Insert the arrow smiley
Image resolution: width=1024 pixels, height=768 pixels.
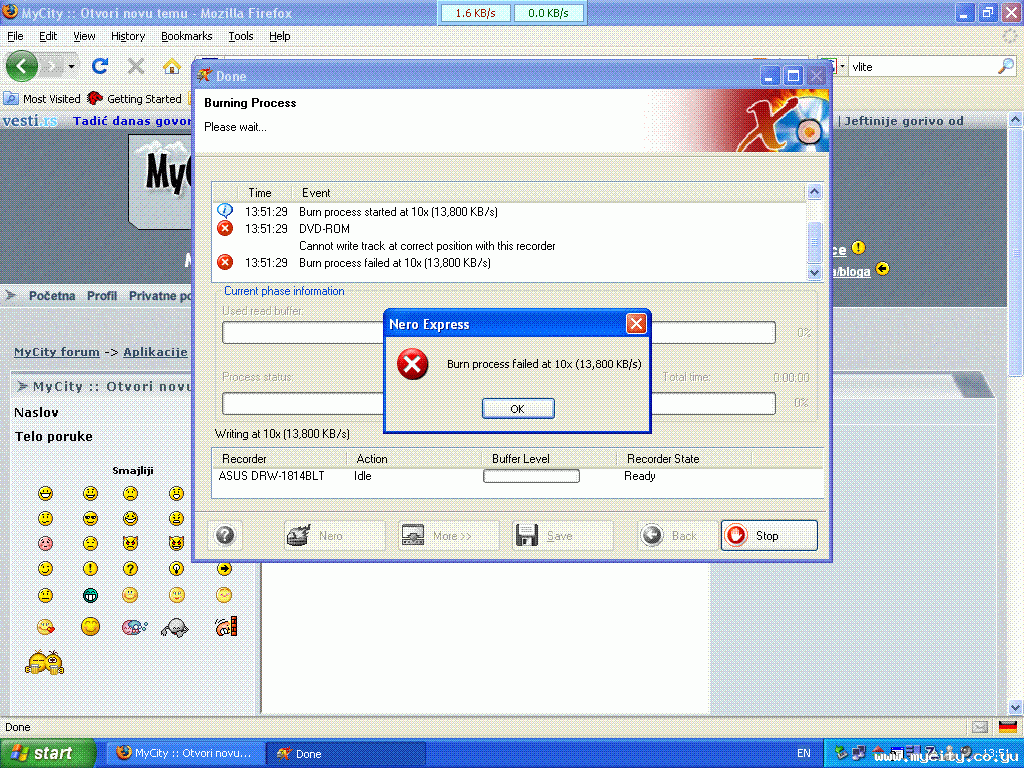(x=224, y=569)
